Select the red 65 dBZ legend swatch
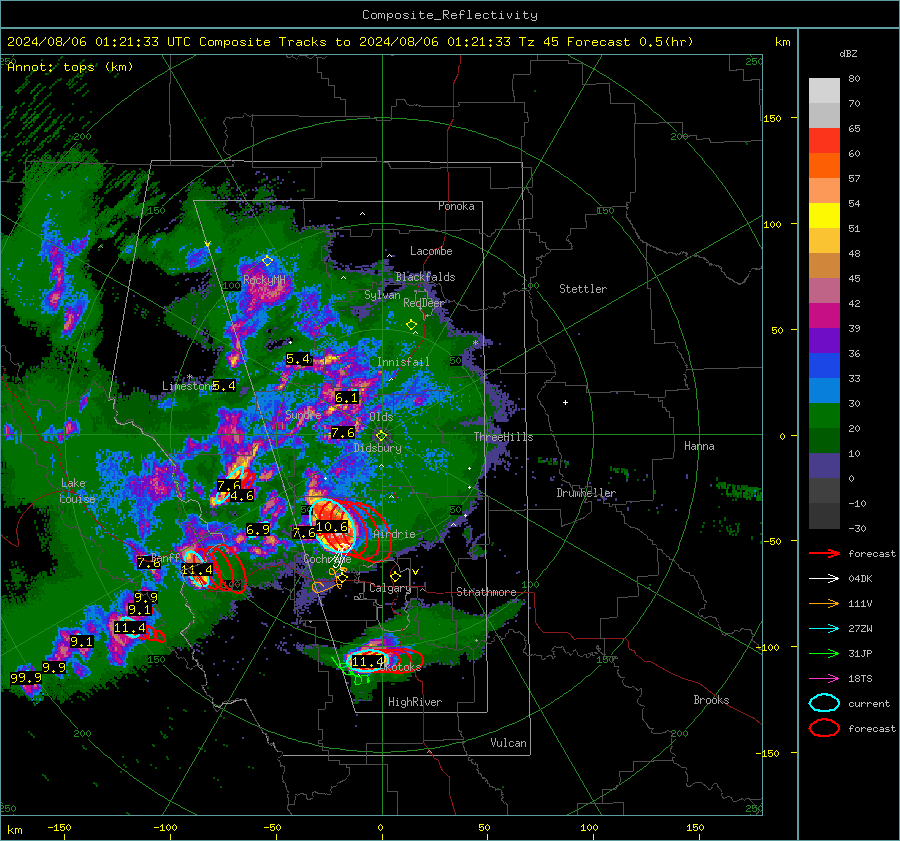 point(824,141)
